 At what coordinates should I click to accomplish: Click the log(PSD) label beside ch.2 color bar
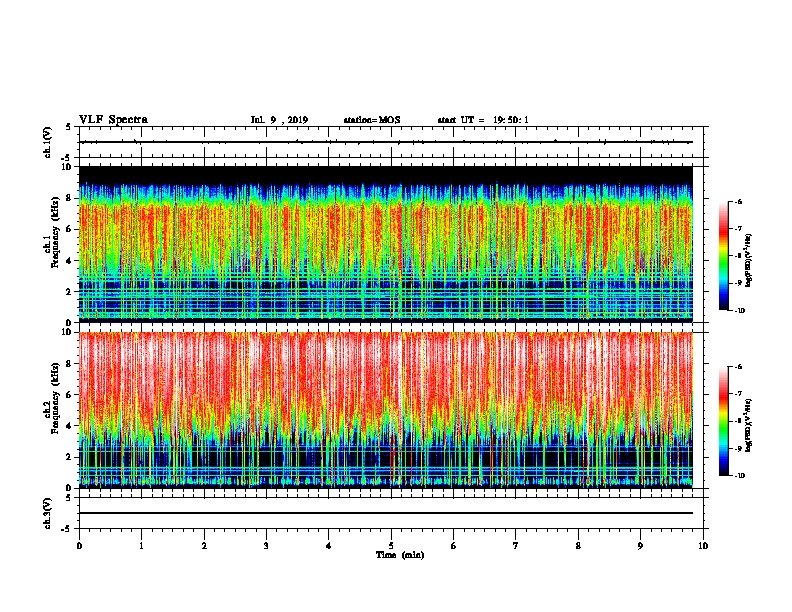pos(749,425)
